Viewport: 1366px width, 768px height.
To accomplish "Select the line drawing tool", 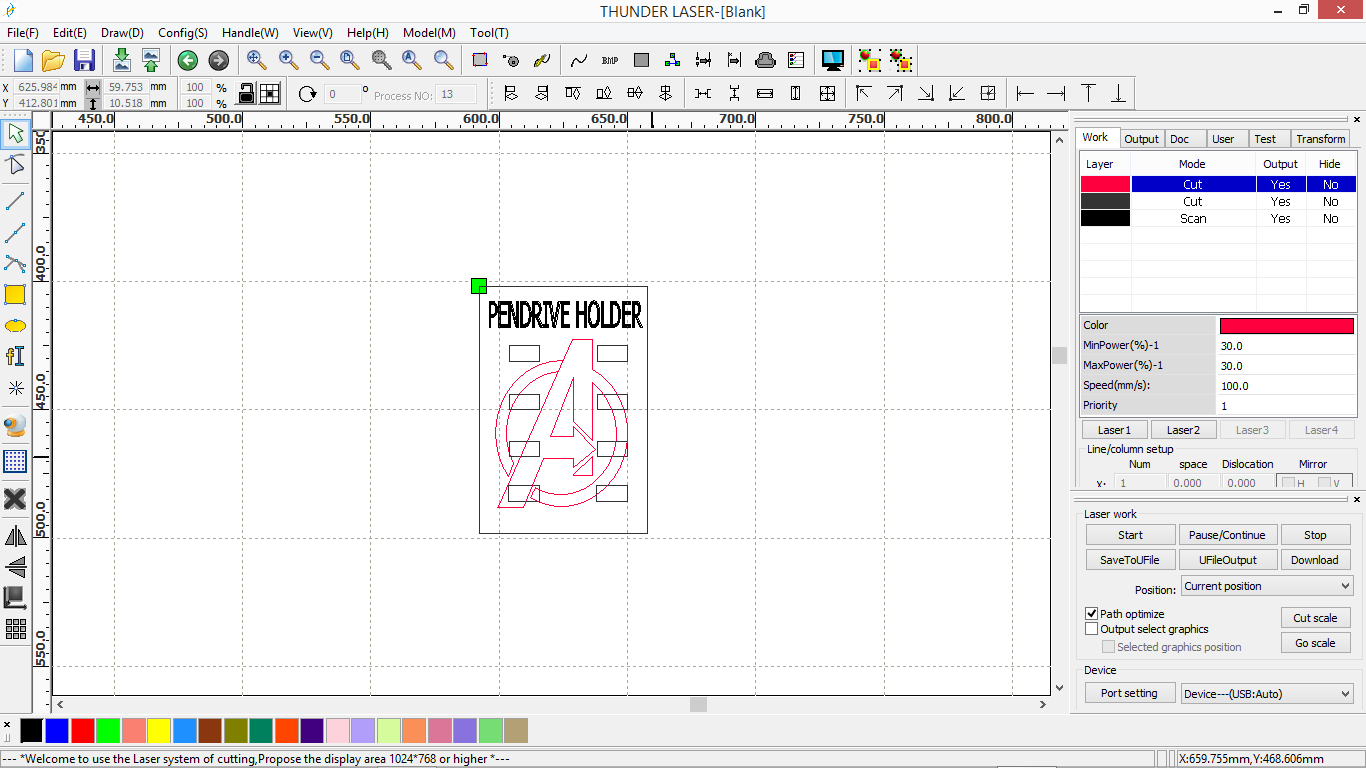I will tap(15, 200).
